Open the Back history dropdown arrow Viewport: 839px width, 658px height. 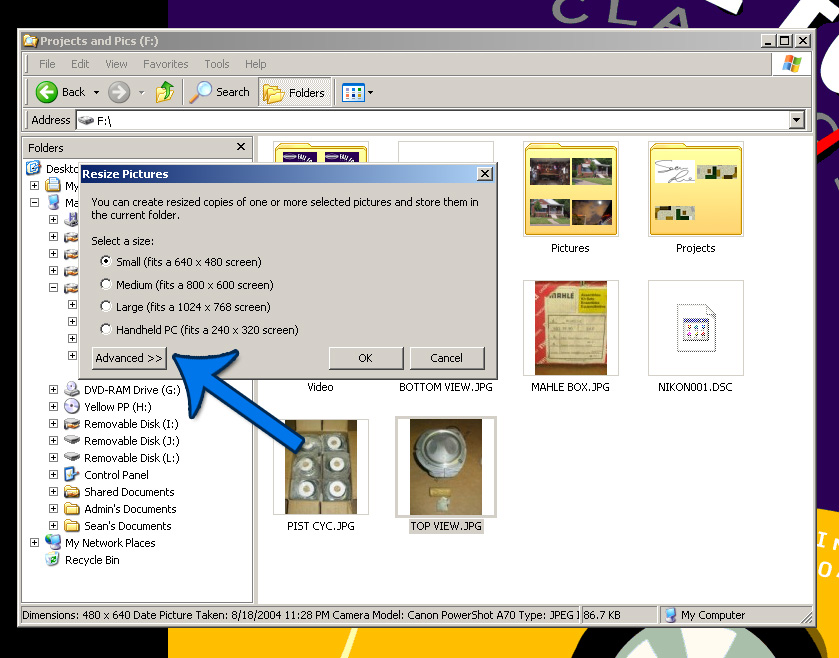pyautogui.click(x=96, y=93)
